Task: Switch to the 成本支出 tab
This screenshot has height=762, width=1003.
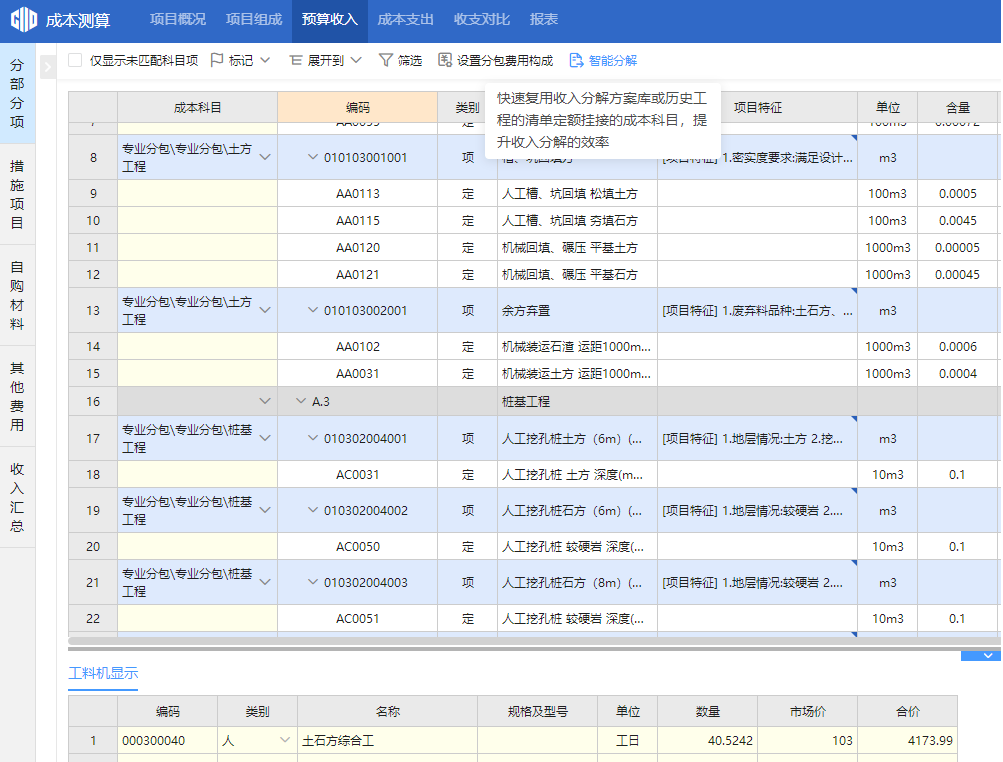Action: coord(405,20)
